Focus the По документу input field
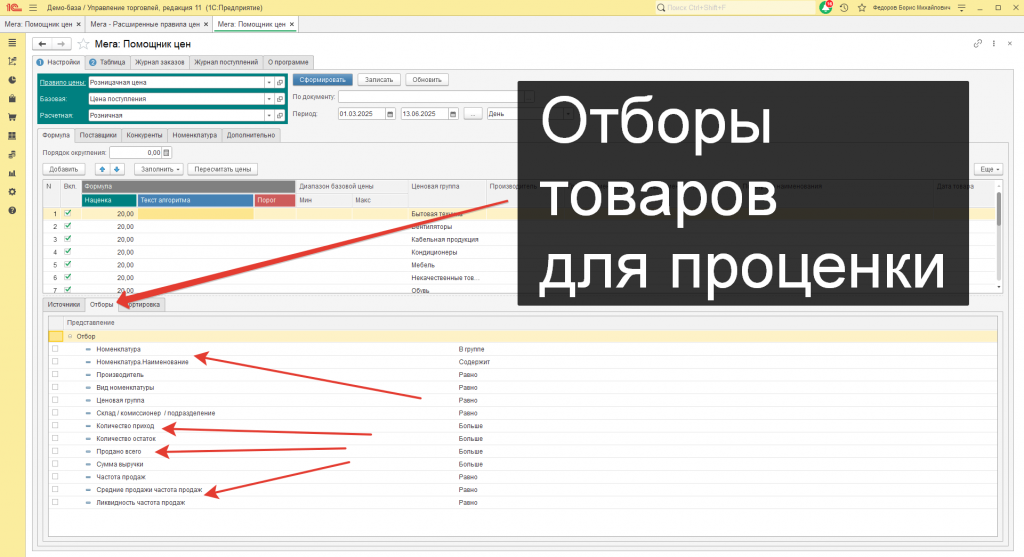Image resolution: width=1024 pixels, height=557 pixels. pos(429,97)
